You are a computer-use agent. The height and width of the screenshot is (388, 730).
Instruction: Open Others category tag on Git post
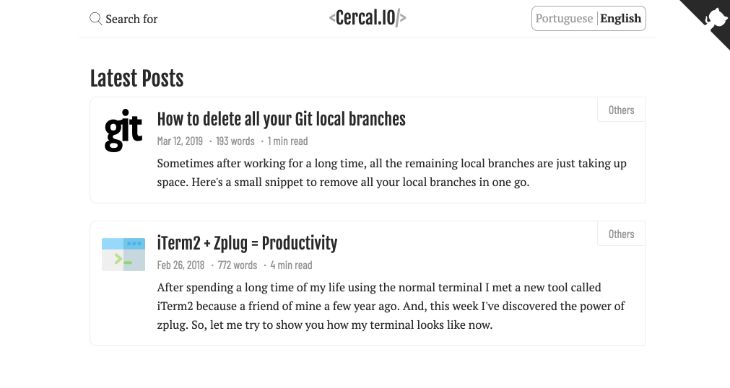(x=621, y=110)
